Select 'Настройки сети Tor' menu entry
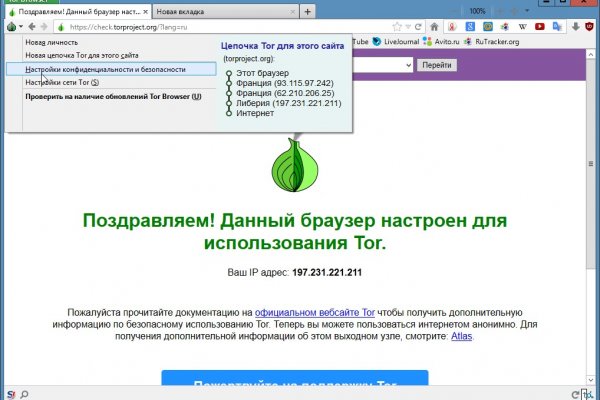The height and width of the screenshot is (400, 600). 61,83
